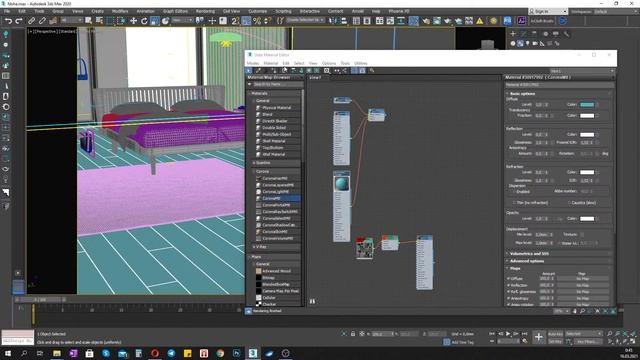Select the Unlink selection tool
Viewport: 640px width, 360px height.
(x=42, y=21)
